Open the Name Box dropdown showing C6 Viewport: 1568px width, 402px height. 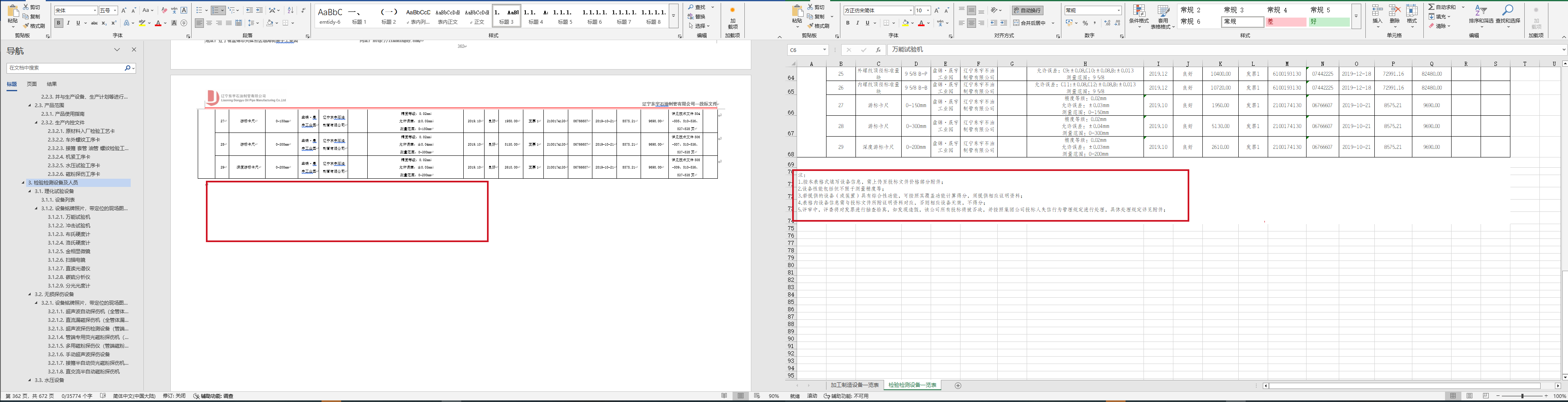coord(824,50)
